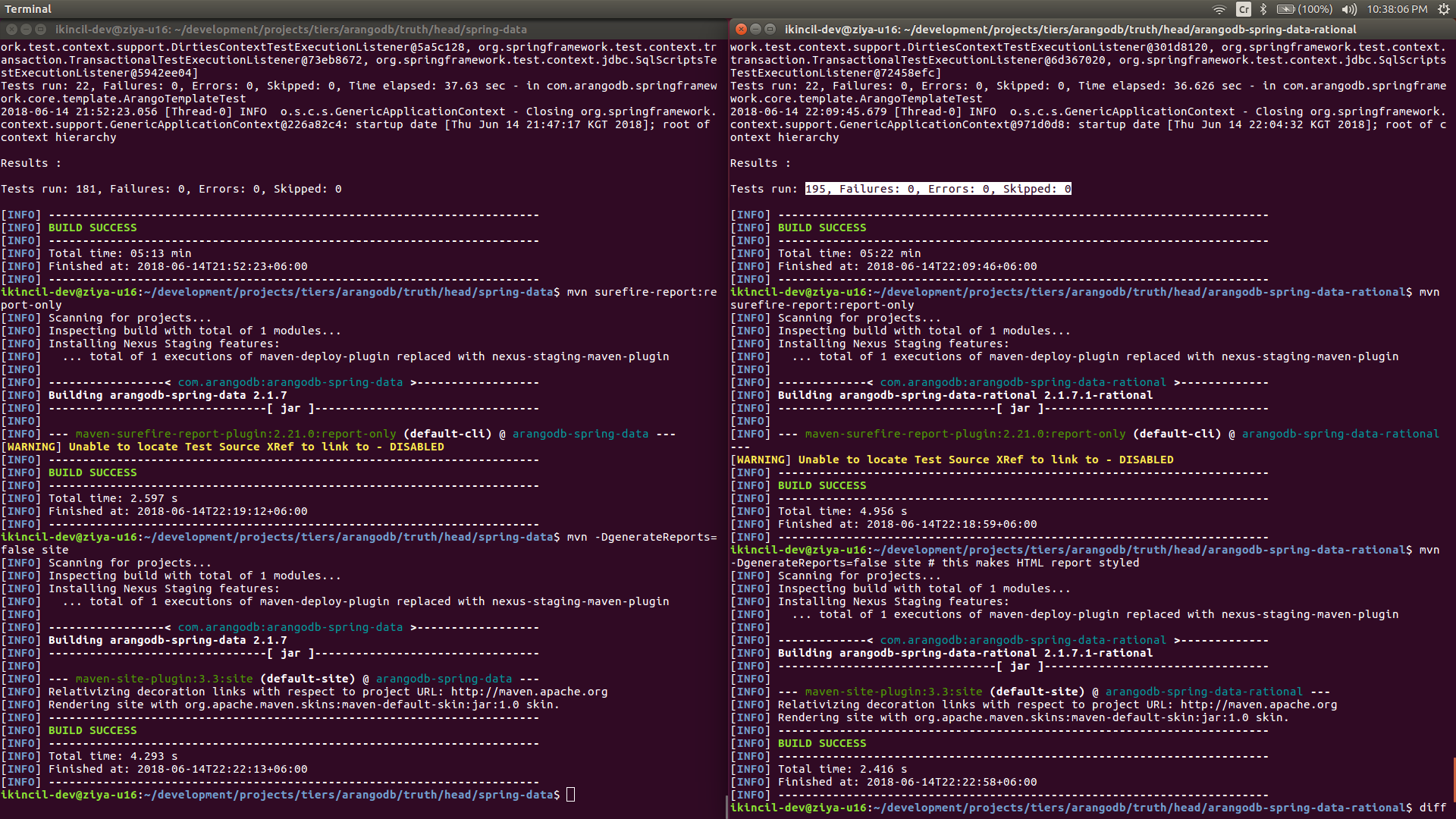
Task: Click the '# this makes HTML report styled' comment
Action: point(1034,563)
